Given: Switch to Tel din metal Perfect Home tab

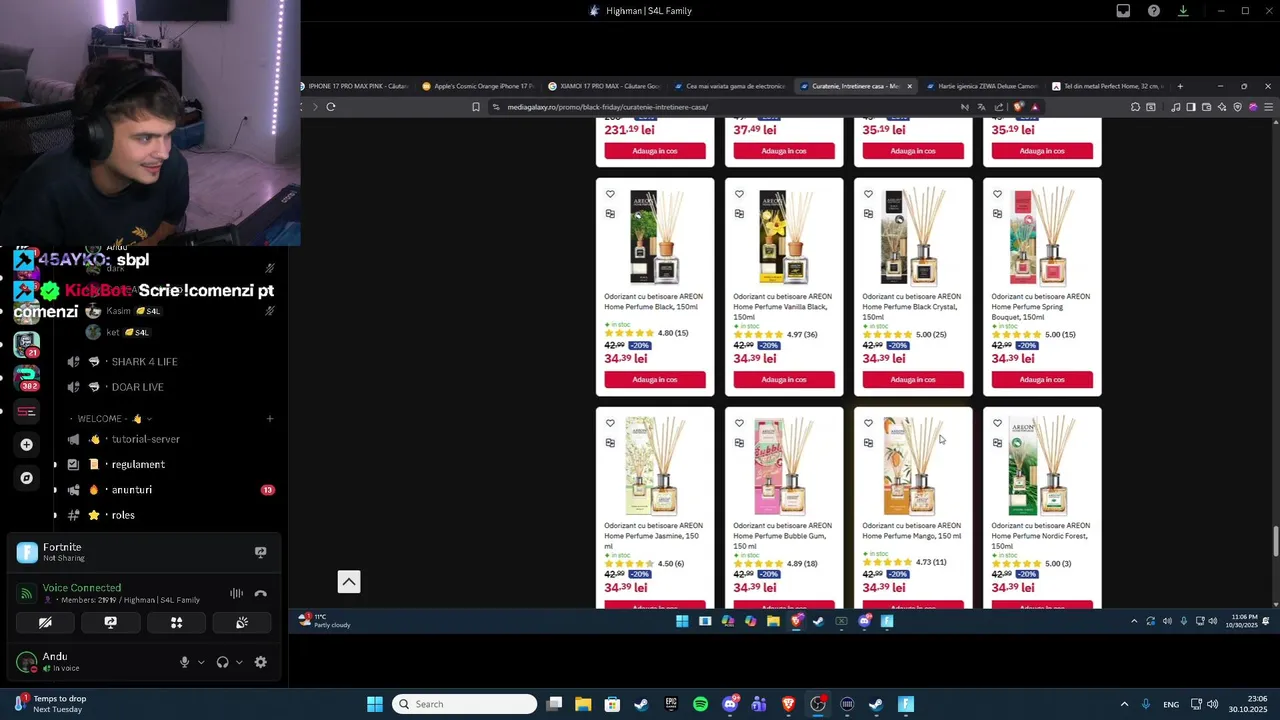Looking at the screenshot, I should point(1108,86).
